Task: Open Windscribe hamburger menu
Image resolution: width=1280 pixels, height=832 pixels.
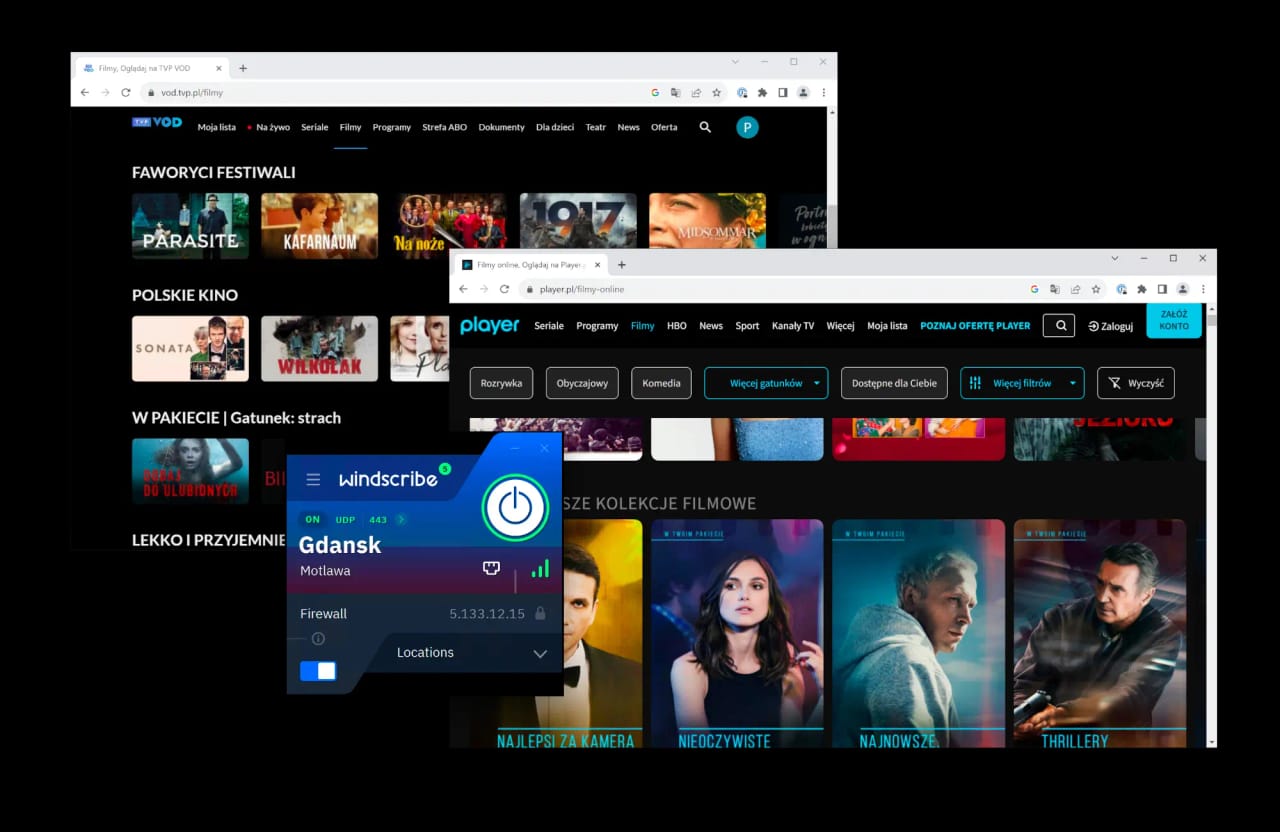Action: click(x=313, y=480)
